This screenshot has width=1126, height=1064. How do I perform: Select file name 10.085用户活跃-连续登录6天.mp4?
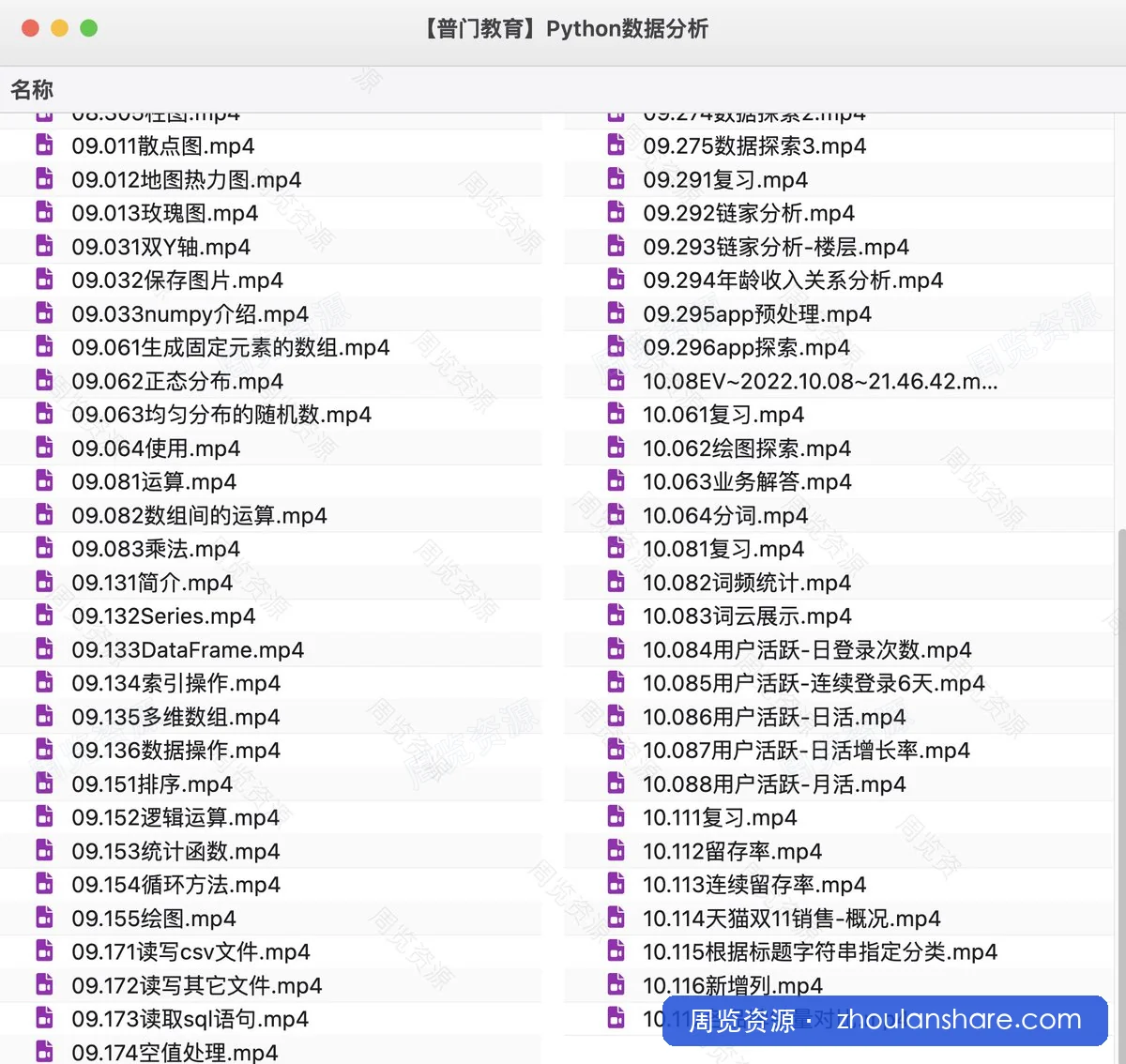coord(814,683)
